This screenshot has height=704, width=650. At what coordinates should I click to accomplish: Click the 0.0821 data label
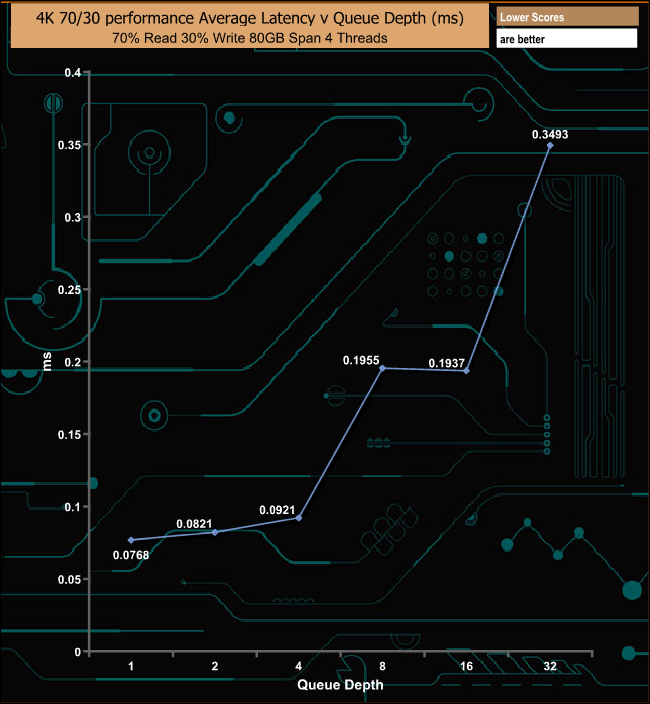(x=194, y=524)
